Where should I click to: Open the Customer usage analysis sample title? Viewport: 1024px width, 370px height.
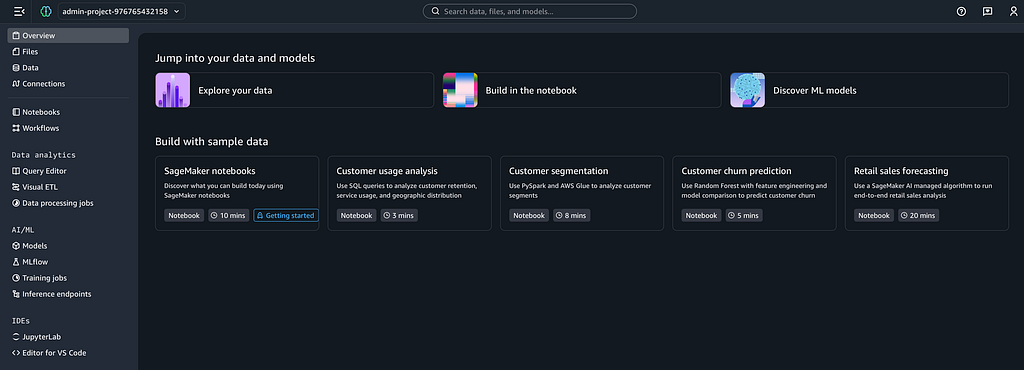click(x=387, y=171)
